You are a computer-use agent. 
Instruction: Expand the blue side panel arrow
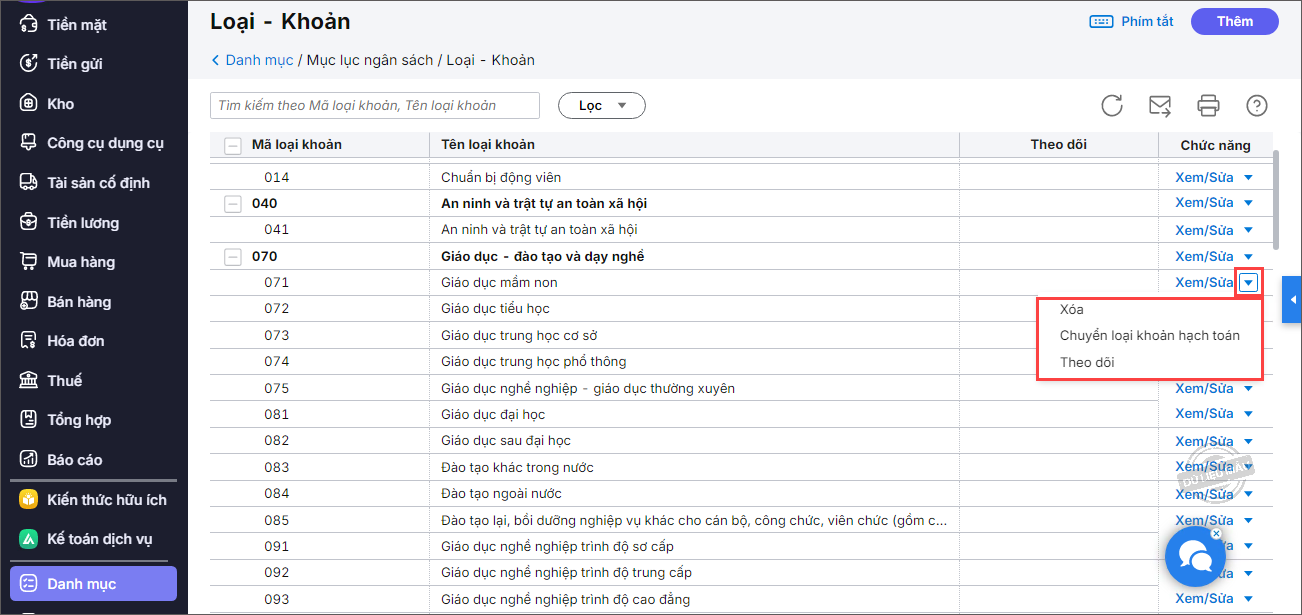[1292, 299]
